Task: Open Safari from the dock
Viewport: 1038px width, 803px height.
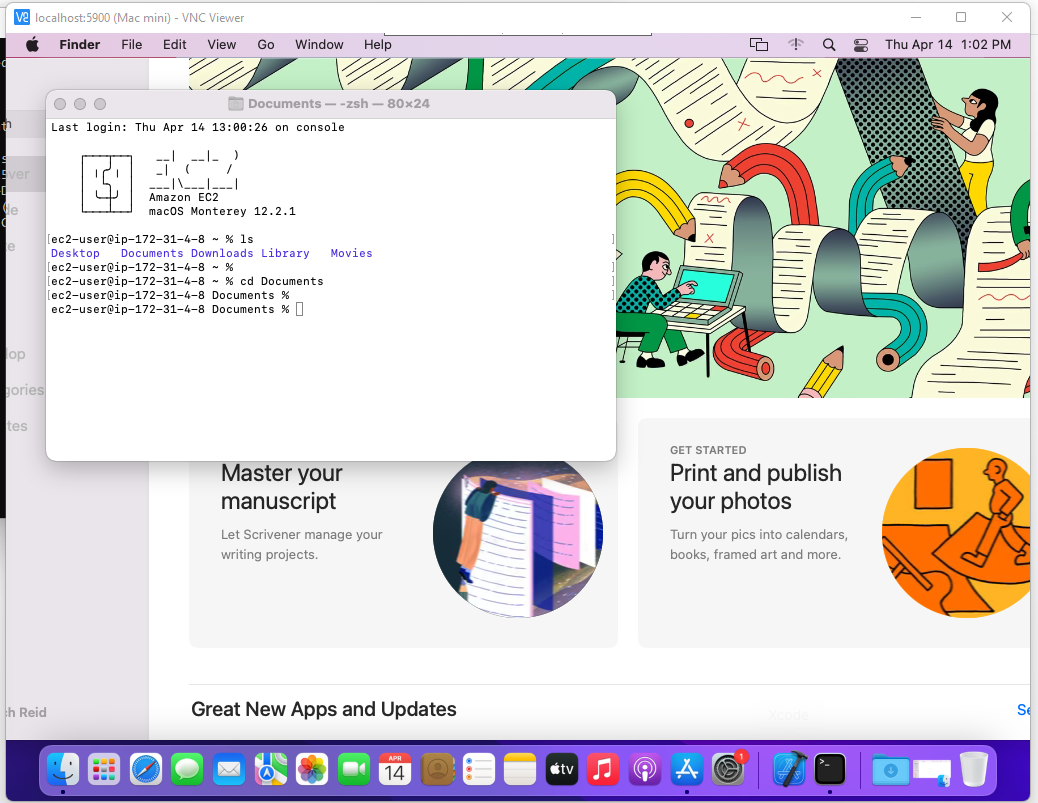Action: coord(146,769)
